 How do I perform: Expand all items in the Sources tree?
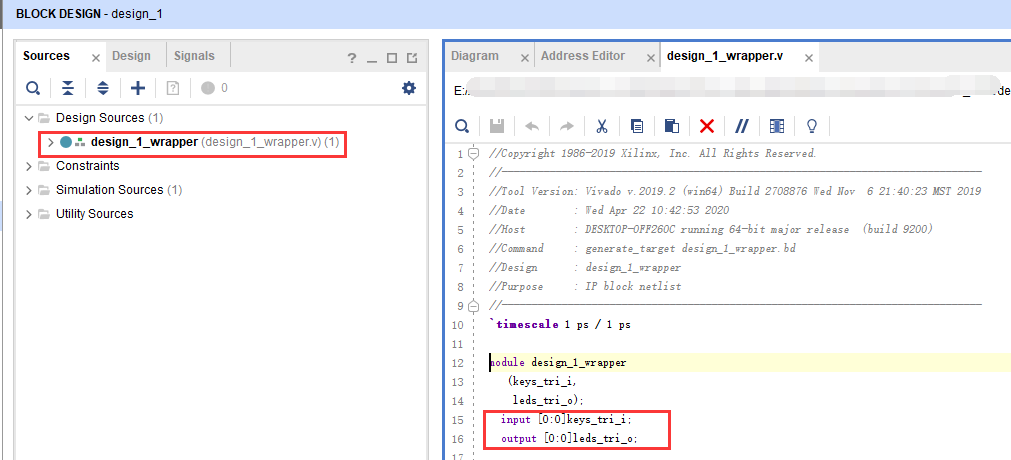coord(103,88)
